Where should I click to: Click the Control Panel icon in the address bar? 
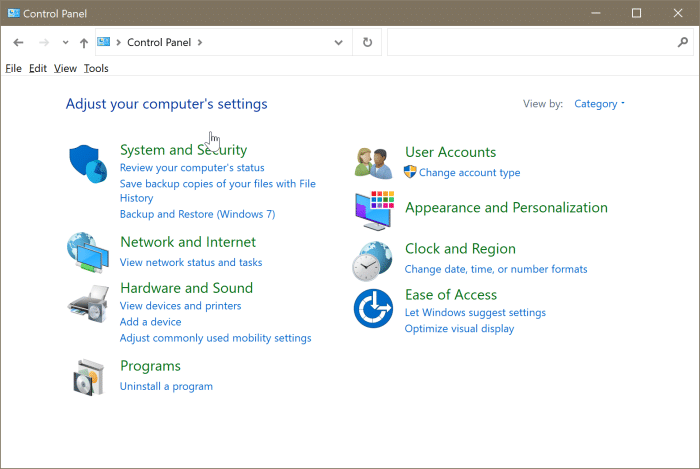click(104, 42)
